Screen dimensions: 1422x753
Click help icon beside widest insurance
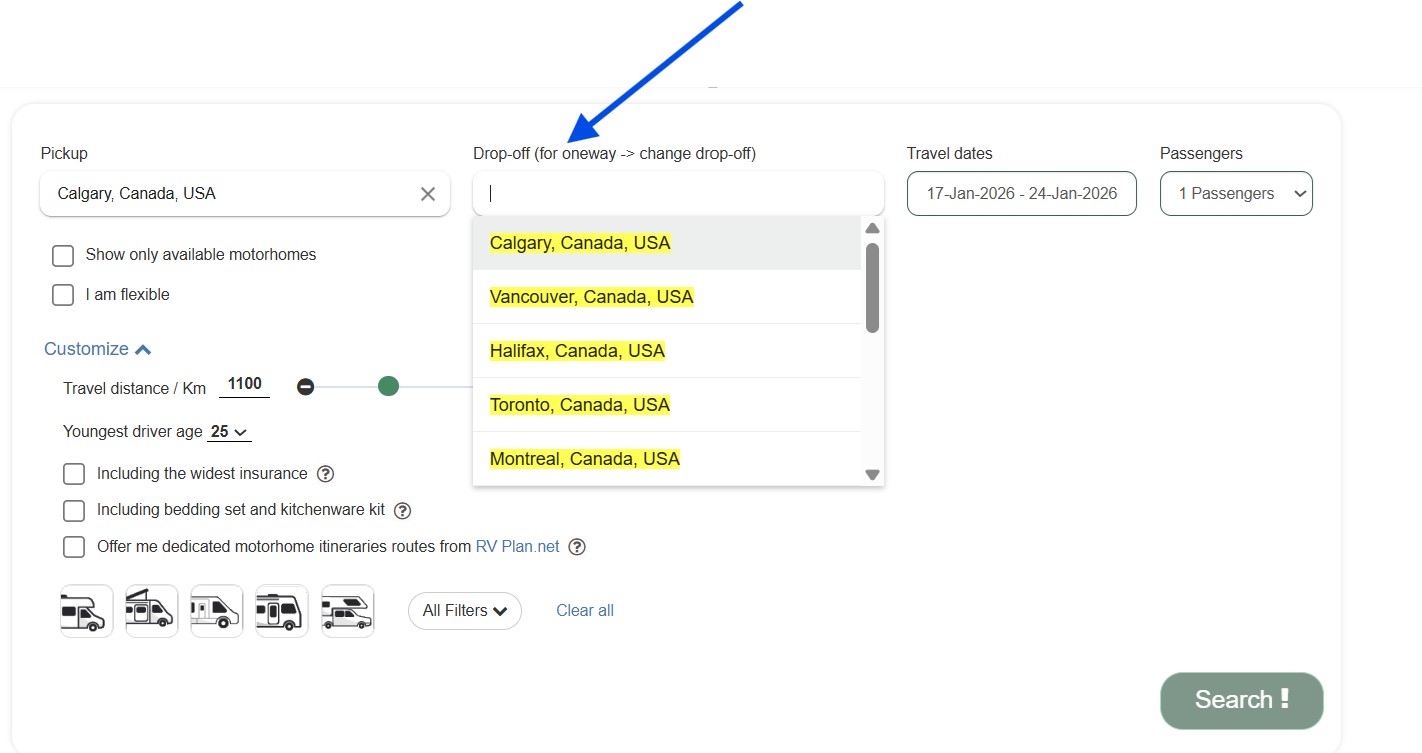click(x=325, y=474)
